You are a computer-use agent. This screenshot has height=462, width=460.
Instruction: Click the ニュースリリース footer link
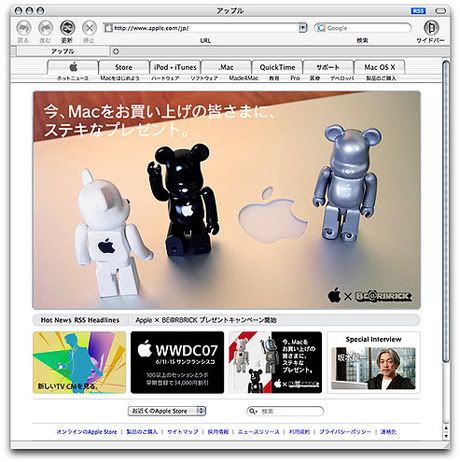pyautogui.click(x=259, y=432)
